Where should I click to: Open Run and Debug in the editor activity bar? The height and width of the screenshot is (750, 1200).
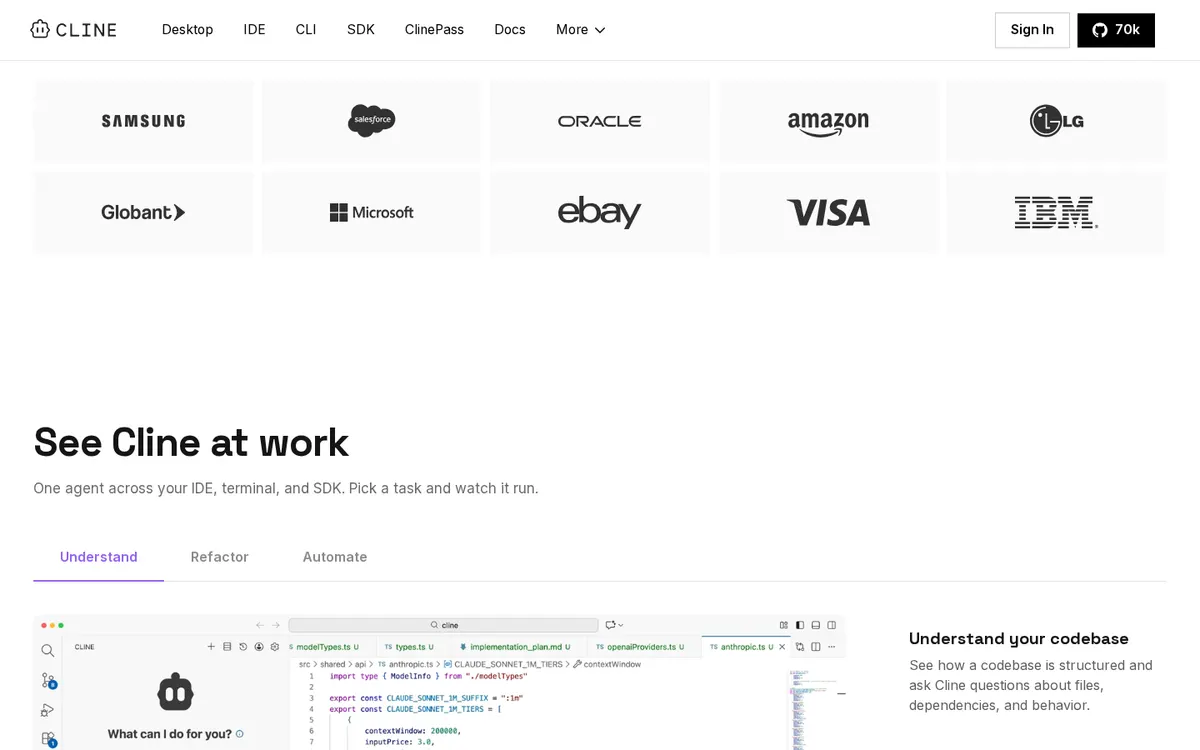[48, 710]
